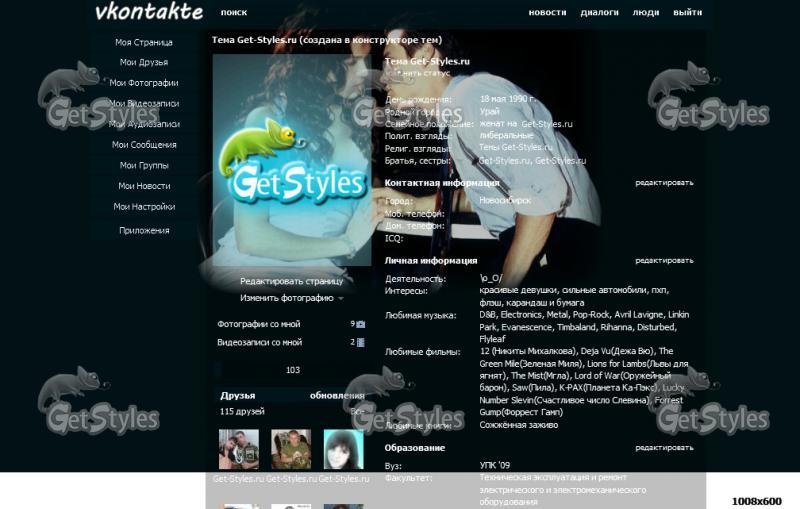Open Мои Группы in sidebar
This screenshot has height=509, width=800.
[144, 165]
